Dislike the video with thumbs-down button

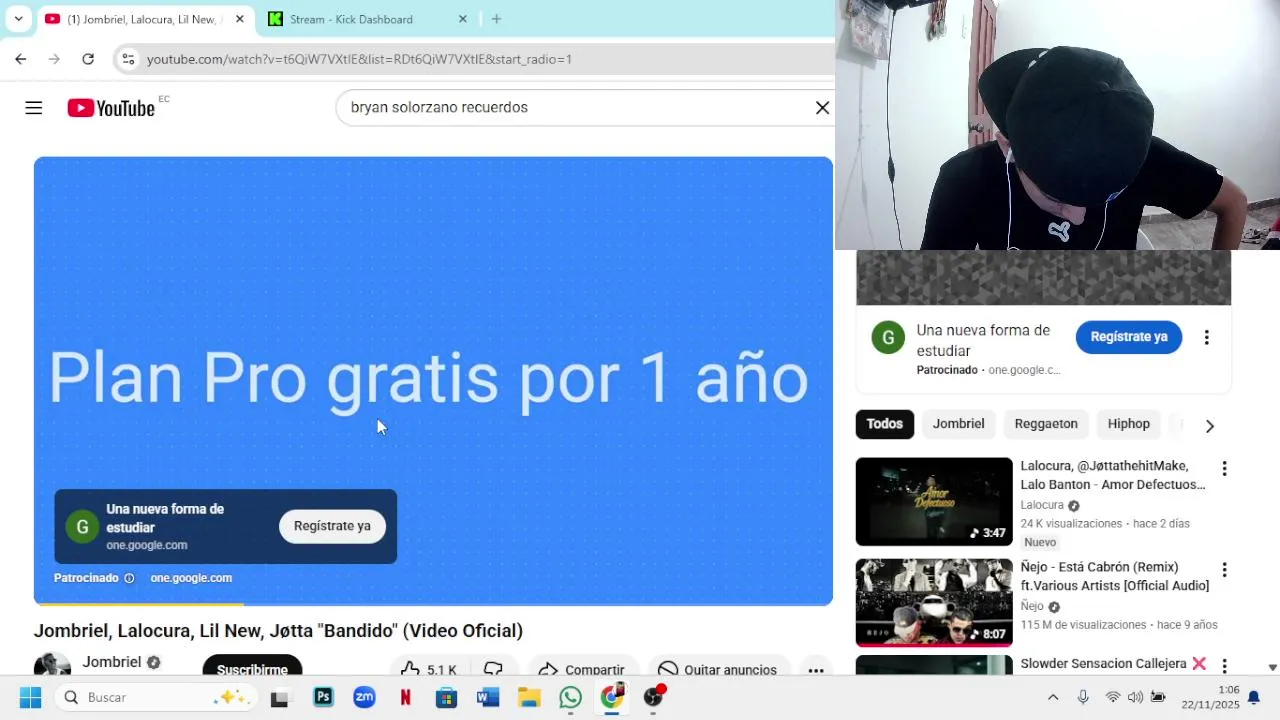[x=494, y=668]
